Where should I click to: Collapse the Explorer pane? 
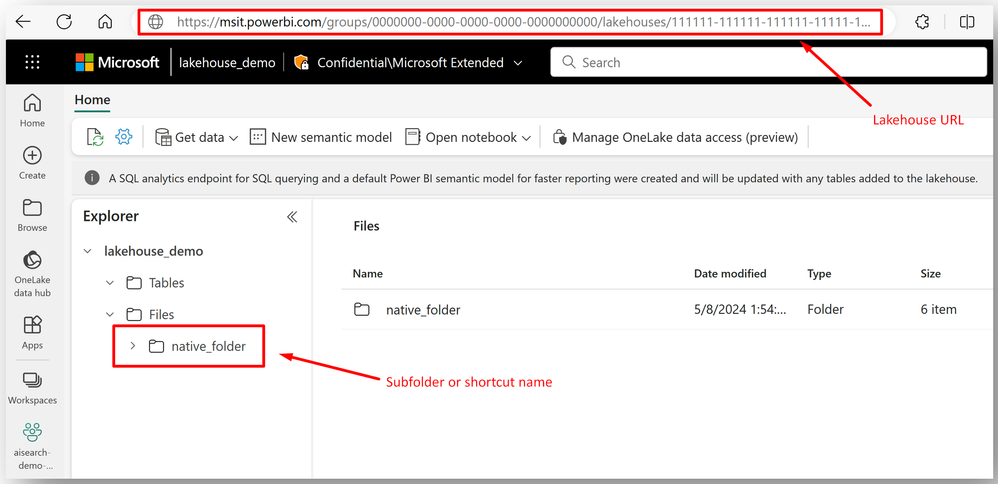[x=292, y=217]
